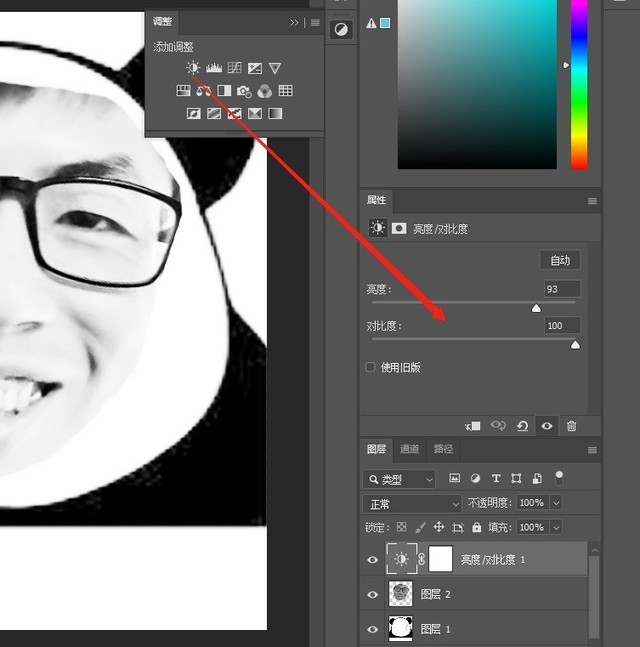Reset adjustment to defaults icon
Screen dimensions: 640x647
[522, 426]
